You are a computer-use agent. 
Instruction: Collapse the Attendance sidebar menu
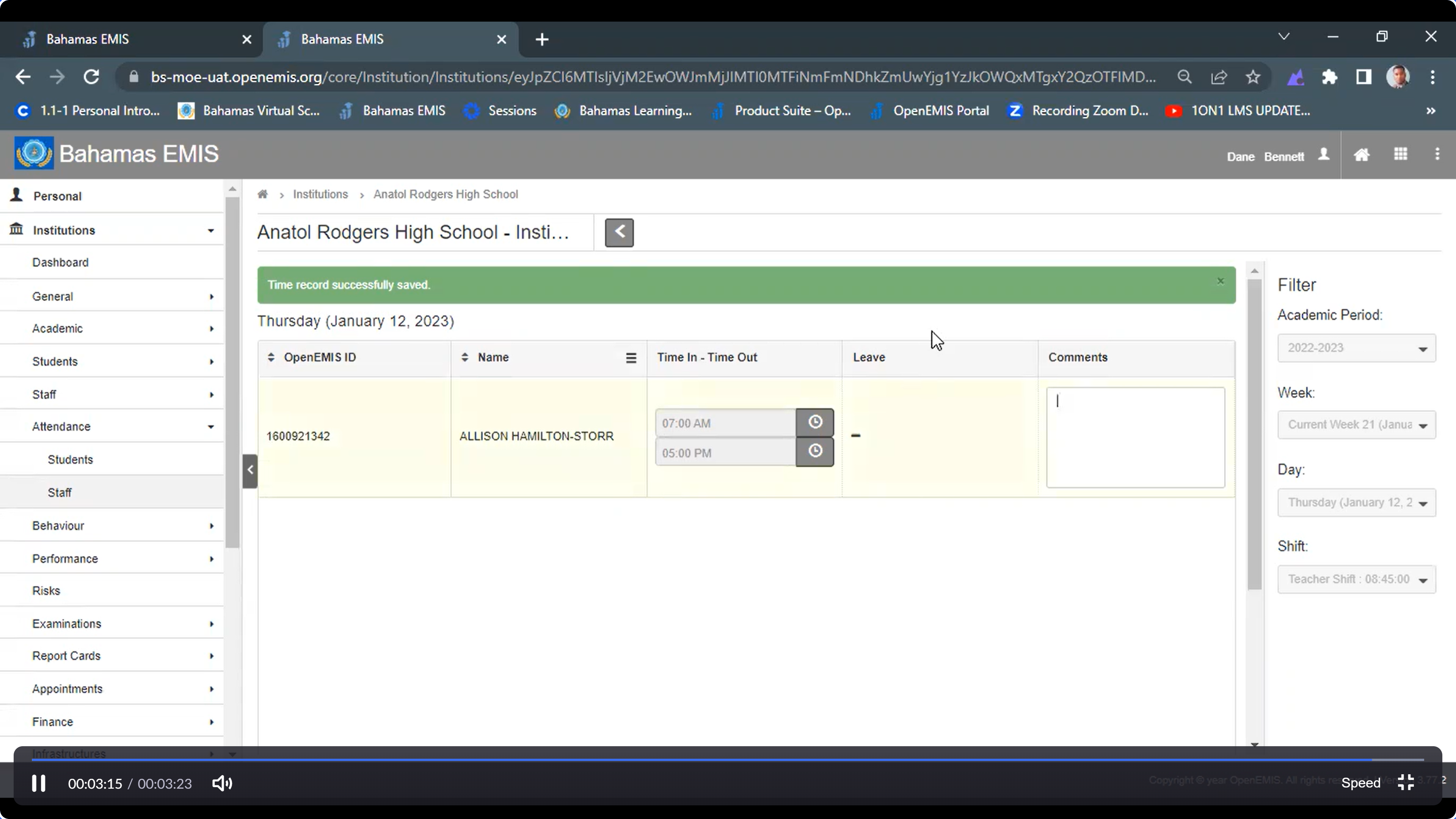112,426
